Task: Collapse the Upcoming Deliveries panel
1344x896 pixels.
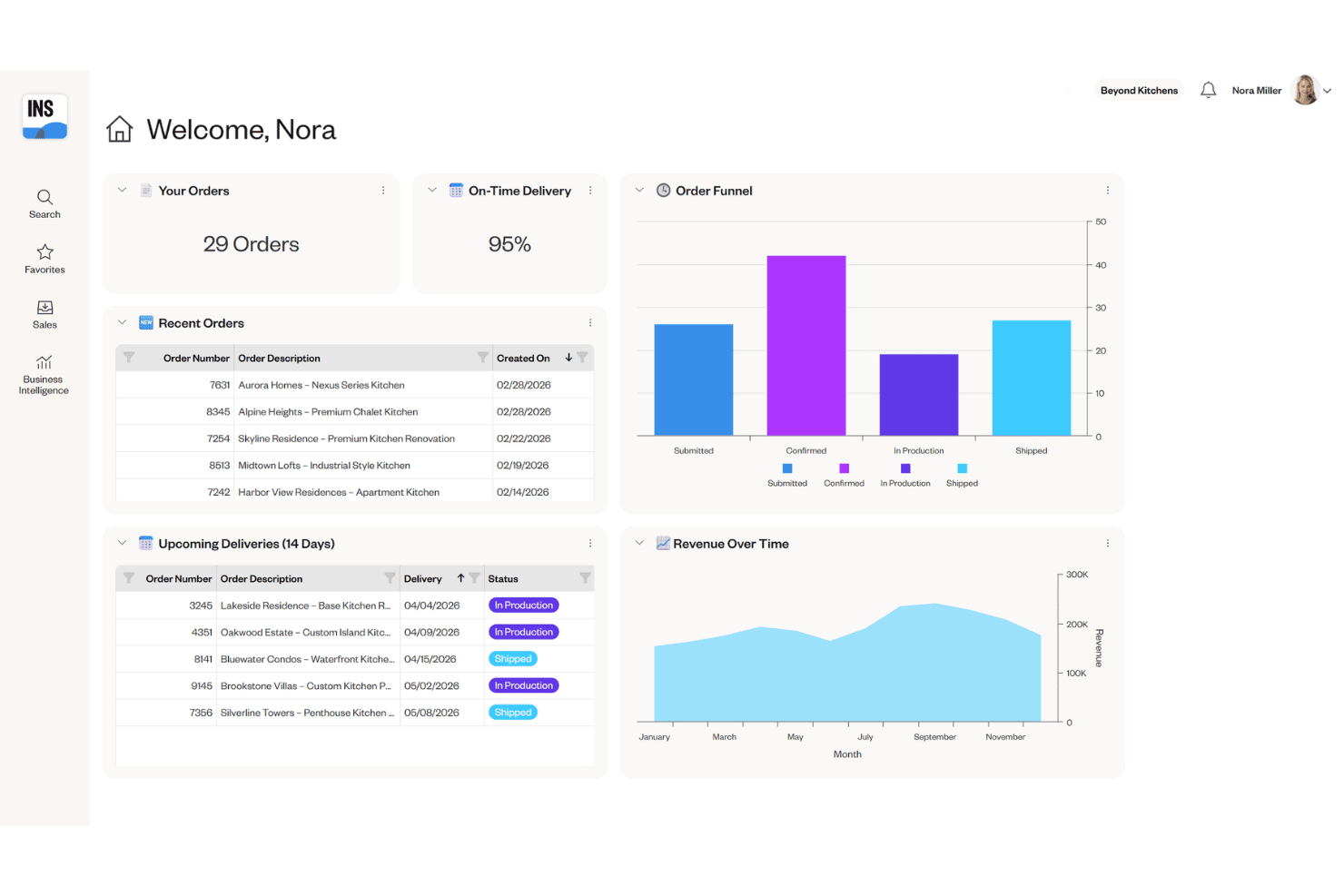Action: [123, 544]
